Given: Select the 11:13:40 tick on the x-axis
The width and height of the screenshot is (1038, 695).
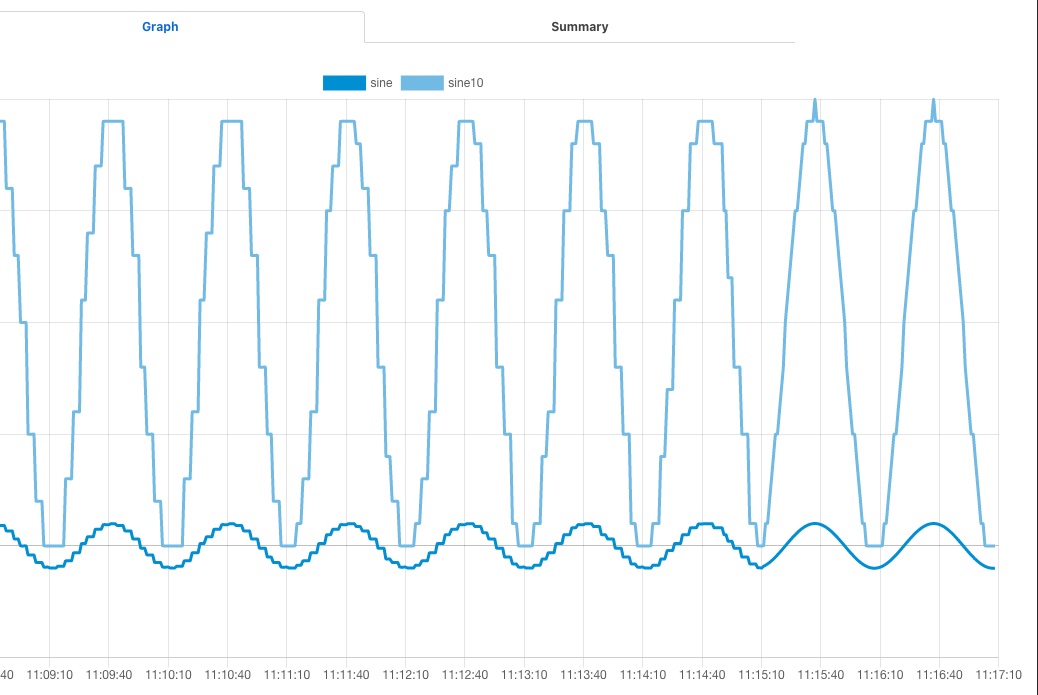Looking at the screenshot, I should [584, 675].
